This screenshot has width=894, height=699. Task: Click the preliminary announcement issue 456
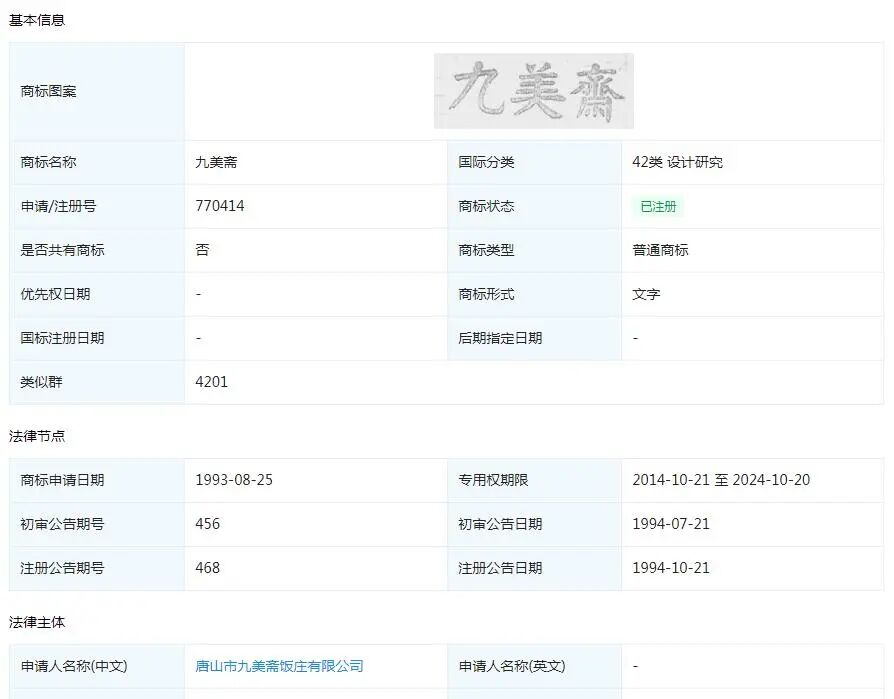(208, 524)
